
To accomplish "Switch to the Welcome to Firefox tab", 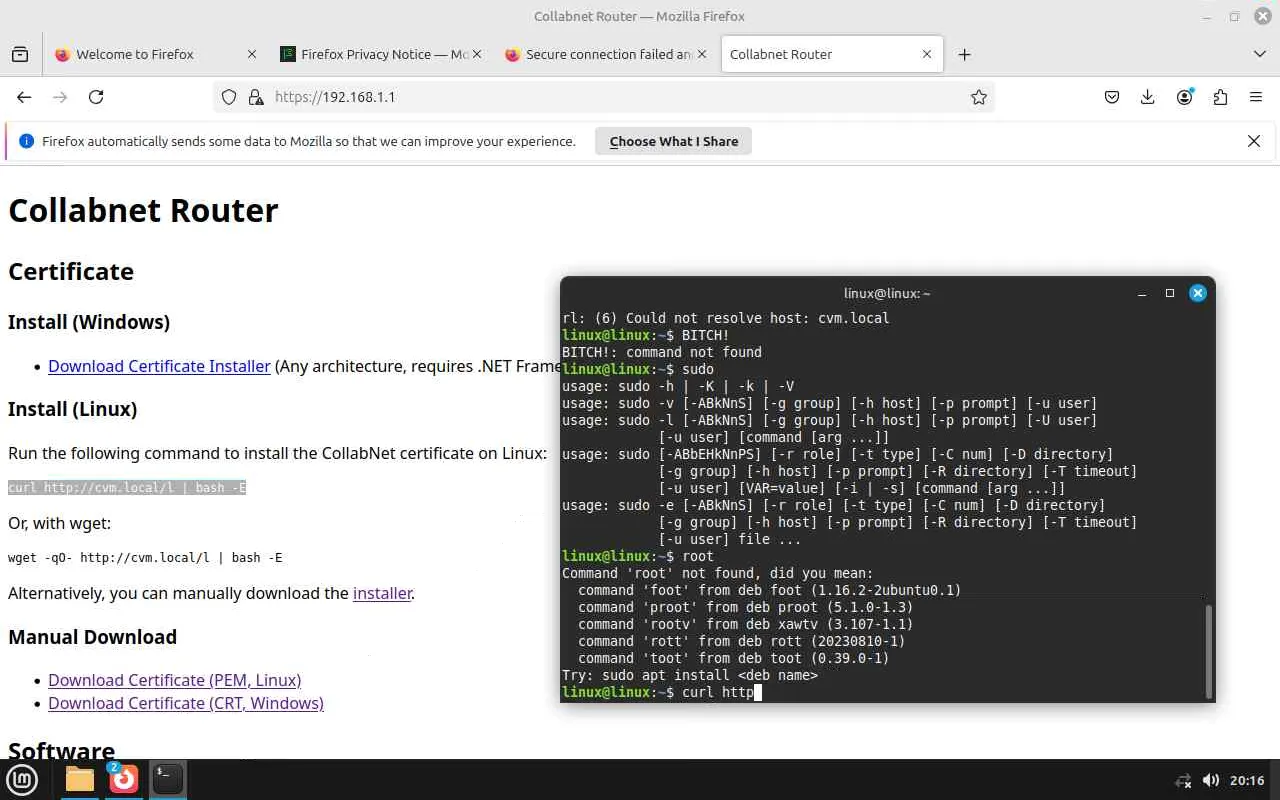I will [156, 55].
